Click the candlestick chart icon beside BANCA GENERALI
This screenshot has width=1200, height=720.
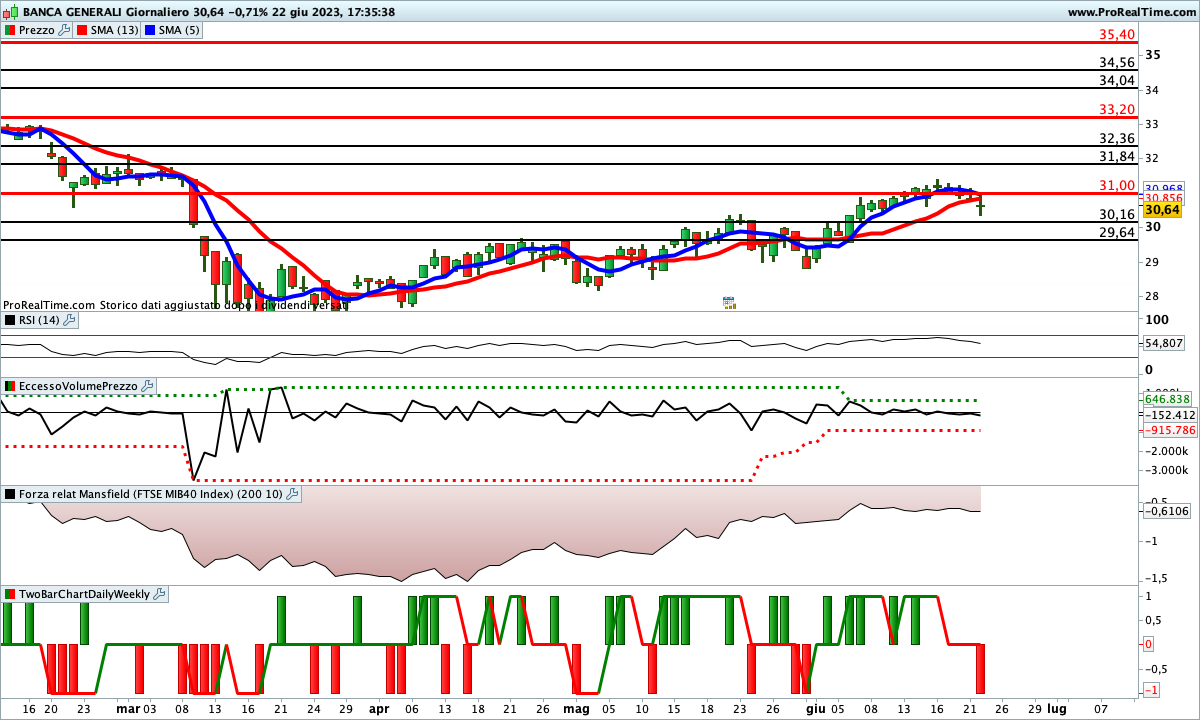click(x=10, y=12)
